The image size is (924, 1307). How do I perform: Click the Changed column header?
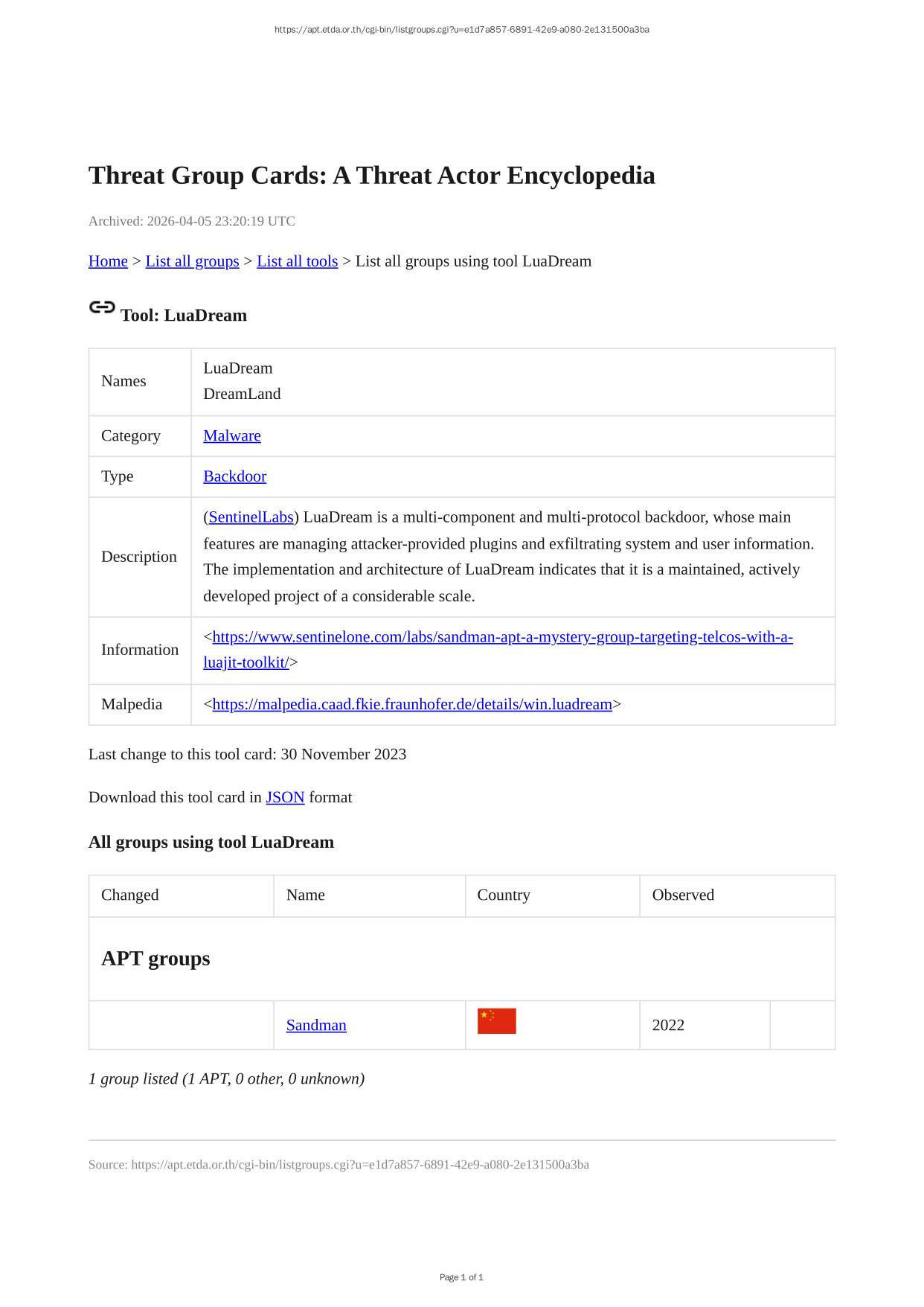pyautogui.click(x=130, y=895)
